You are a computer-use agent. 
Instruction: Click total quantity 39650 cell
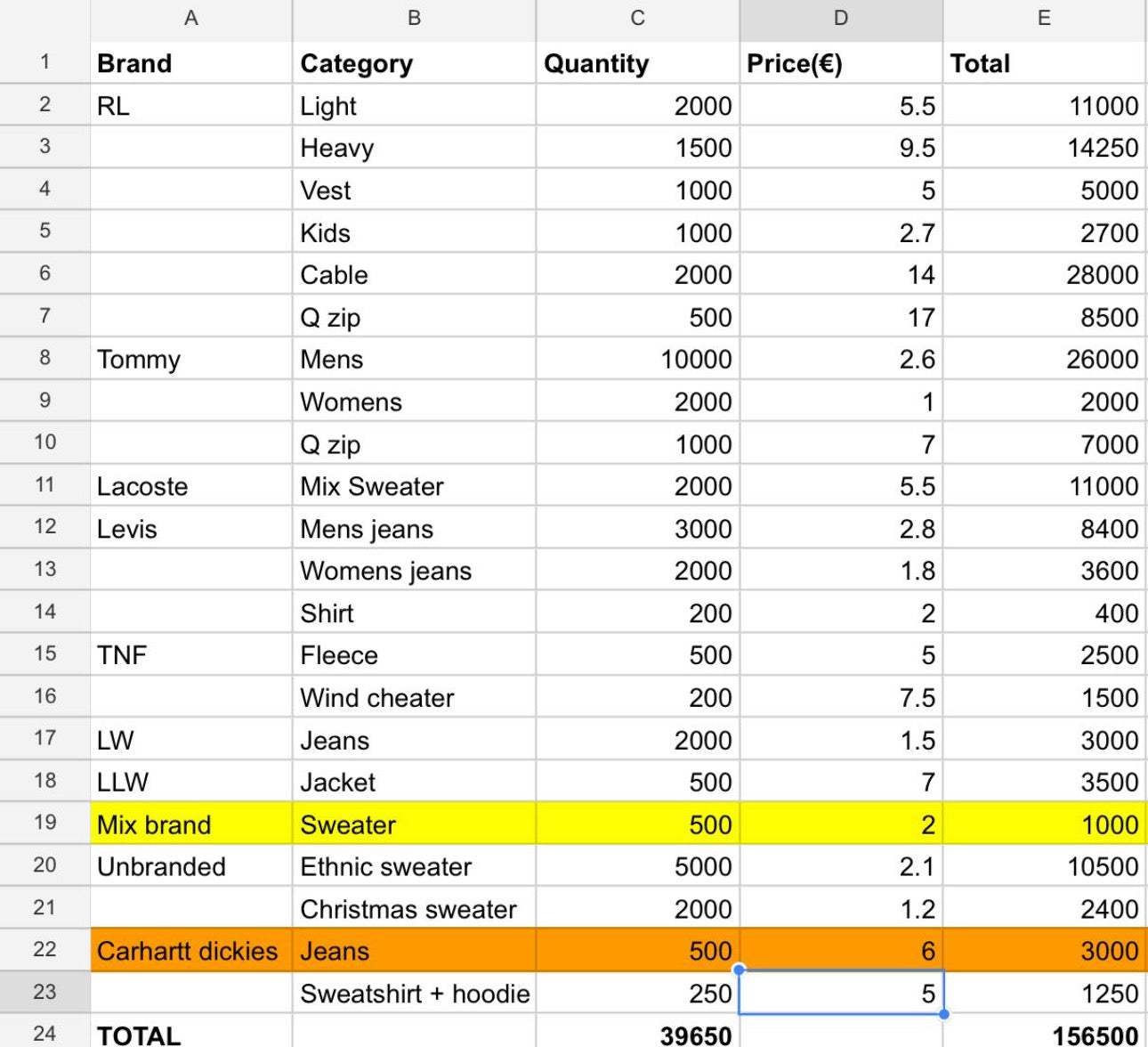[x=637, y=1033]
